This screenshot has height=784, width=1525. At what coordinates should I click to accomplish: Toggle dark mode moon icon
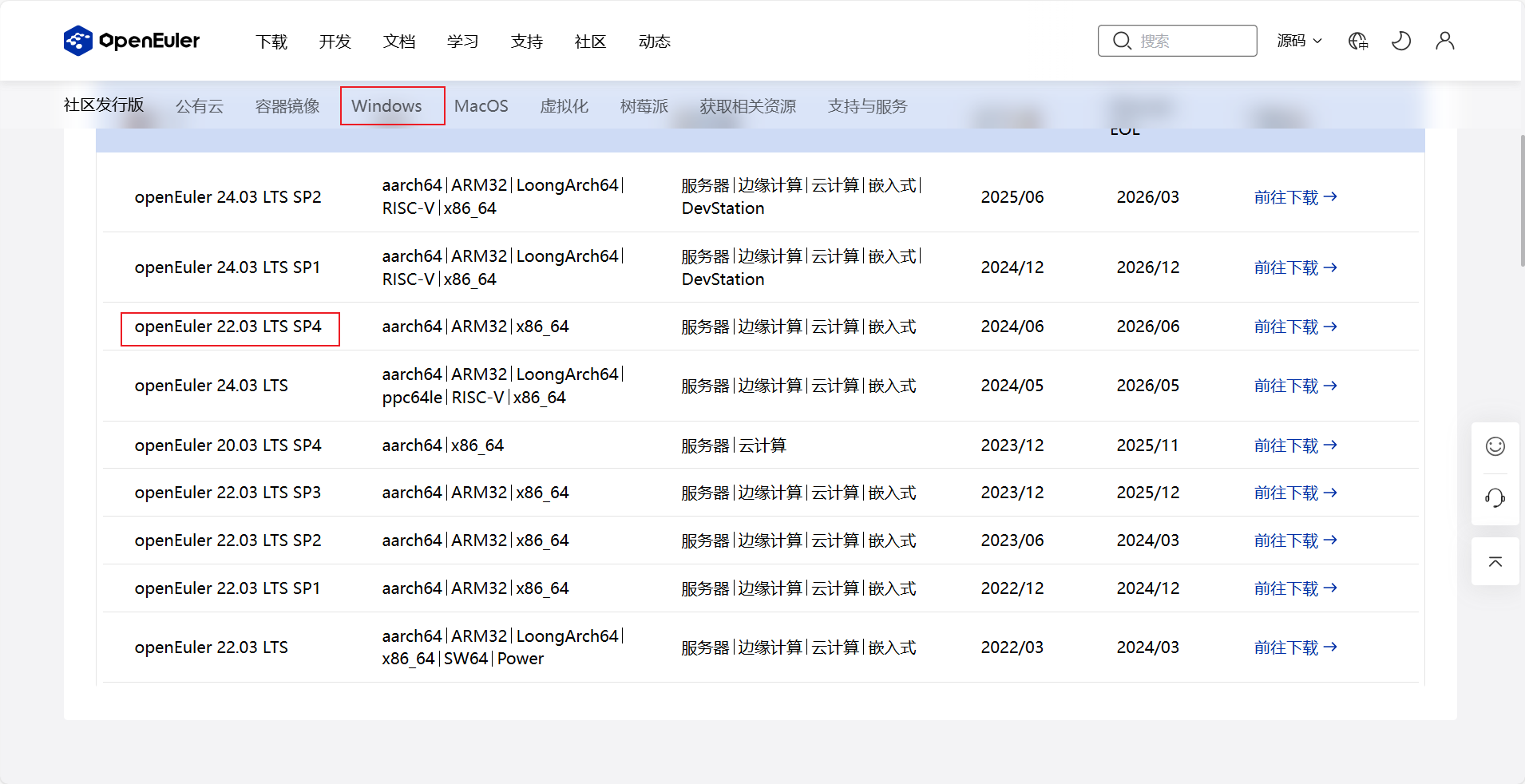[x=1401, y=41]
